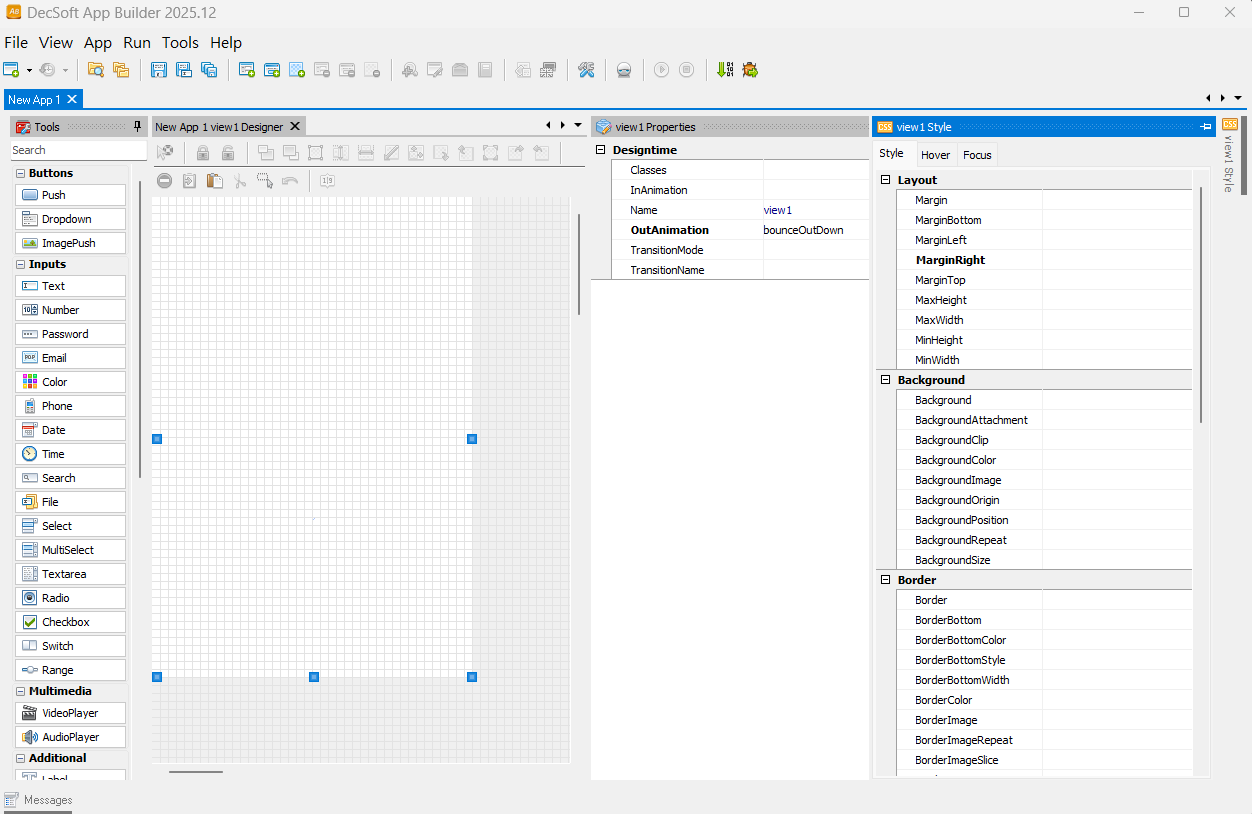Select the ImagePush control in Tools
Image resolution: width=1252 pixels, height=814 pixels.
coord(71,243)
